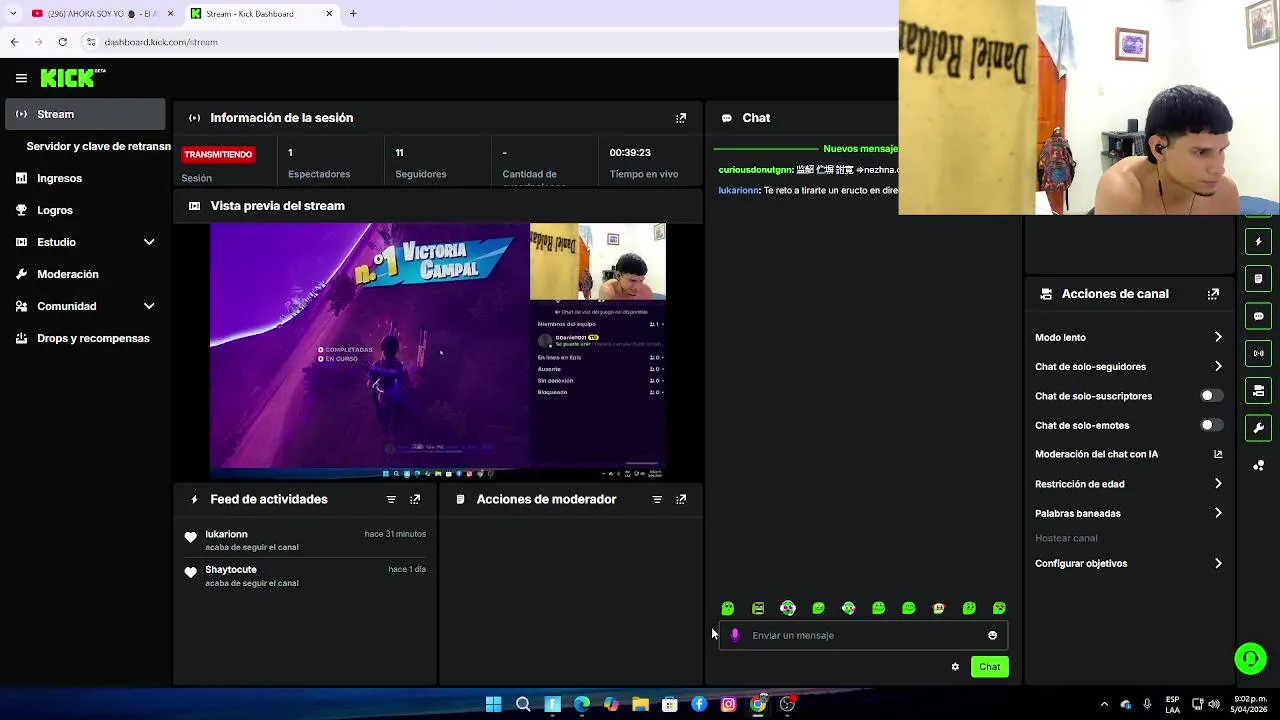Click the volume icon in system tray
1280x720 pixels.
tap(1215, 704)
